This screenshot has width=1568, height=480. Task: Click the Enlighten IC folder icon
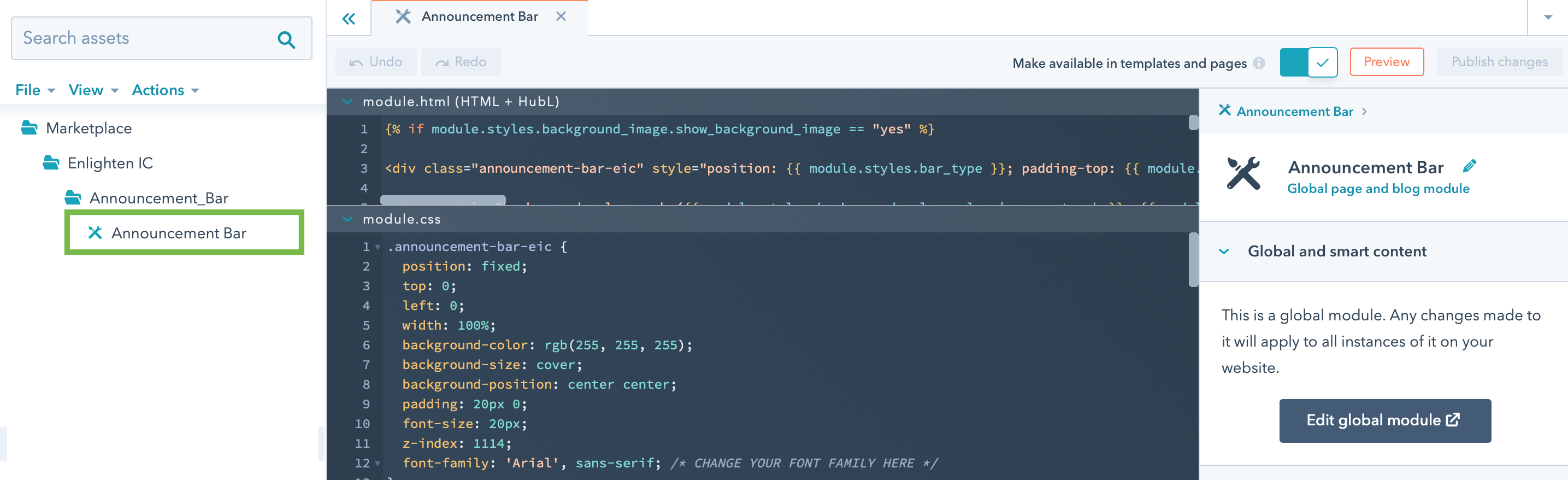[50, 162]
